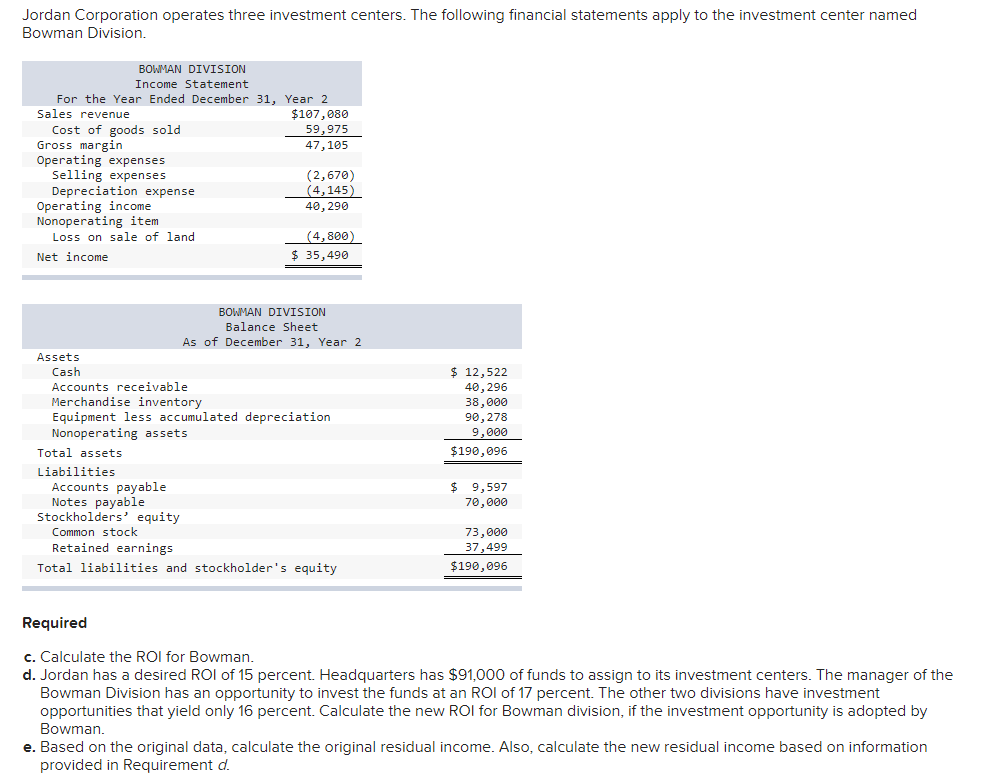Click the Sales revenue value $107,080
Screen dimensions: 990x780
pos(319,114)
